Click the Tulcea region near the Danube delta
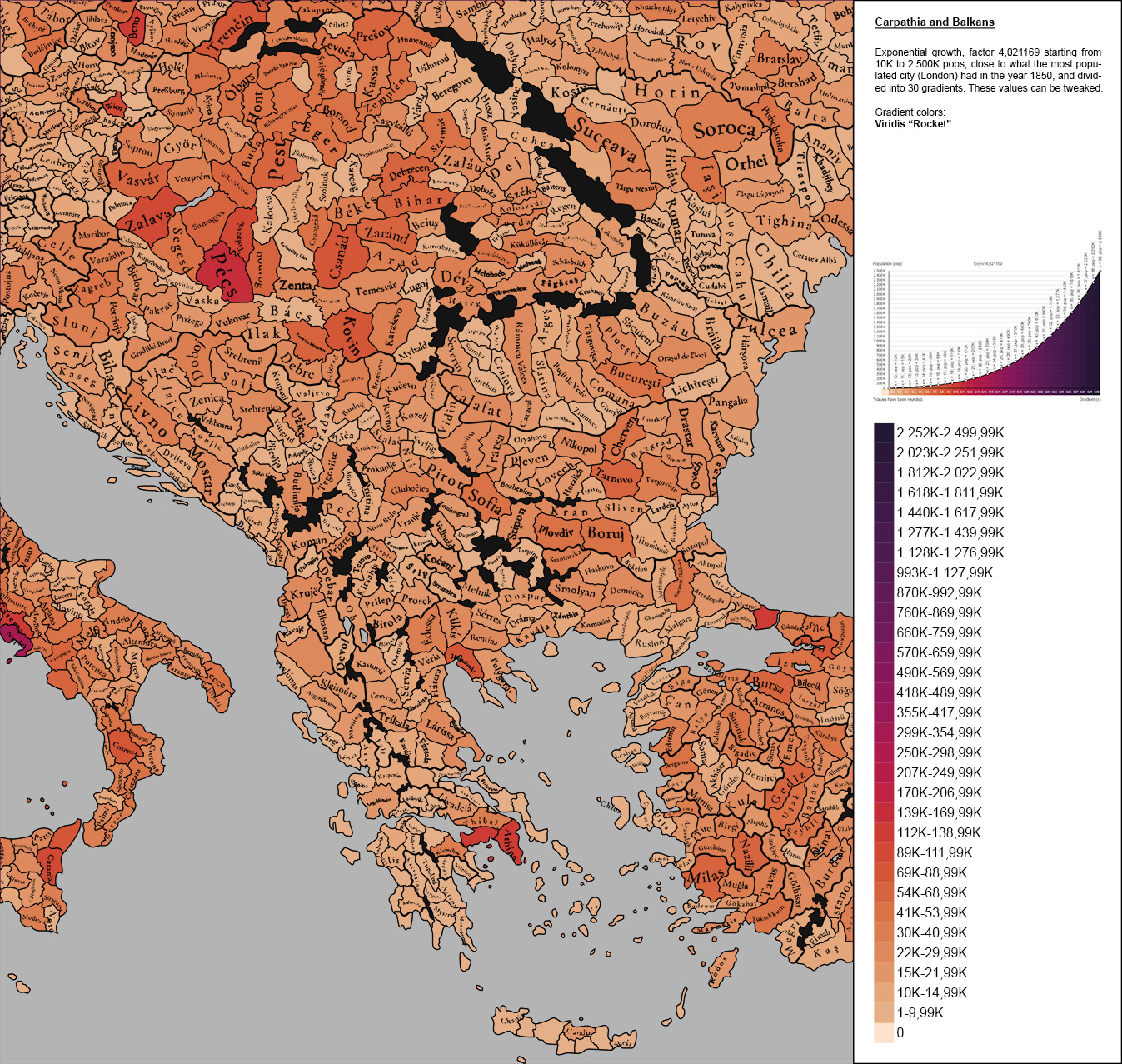The image size is (1122, 1064). click(766, 329)
